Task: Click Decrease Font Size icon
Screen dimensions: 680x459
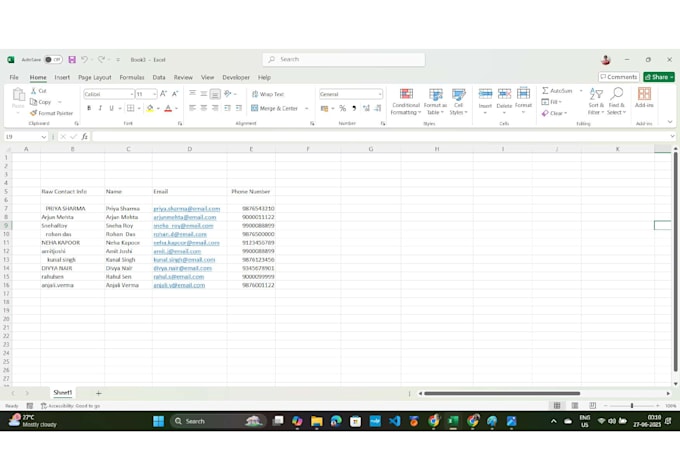Action: coord(175,94)
